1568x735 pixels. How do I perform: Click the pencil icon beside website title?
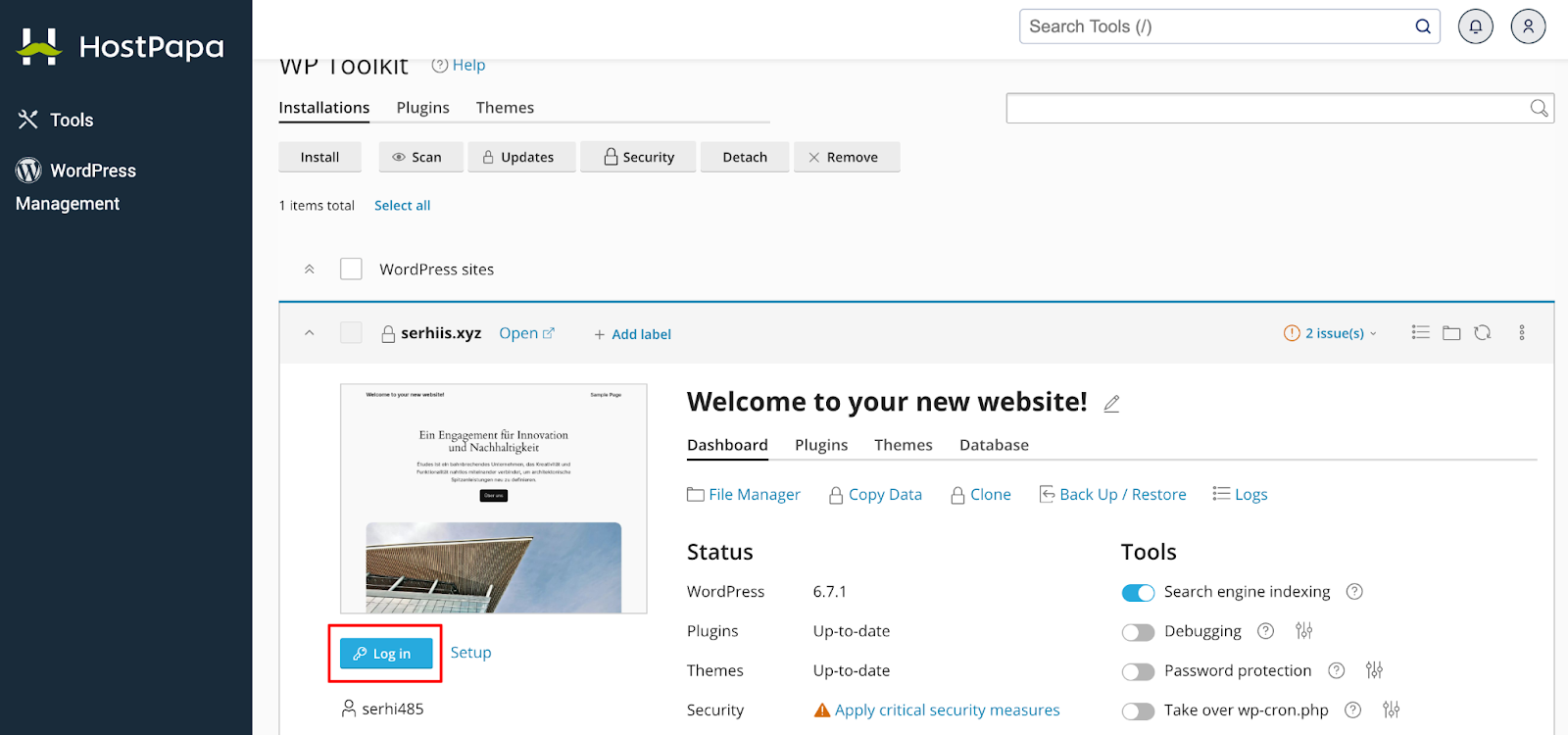tap(1111, 404)
